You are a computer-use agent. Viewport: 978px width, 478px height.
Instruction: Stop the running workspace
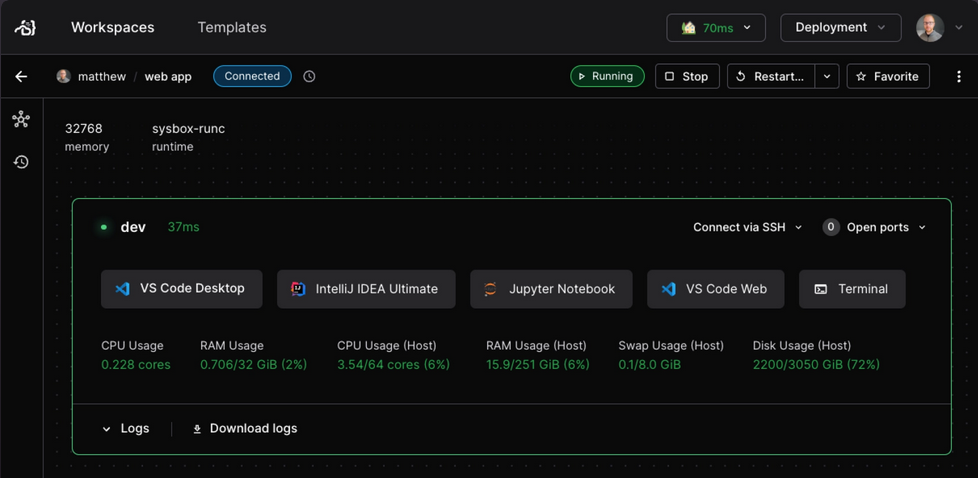coord(687,76)
